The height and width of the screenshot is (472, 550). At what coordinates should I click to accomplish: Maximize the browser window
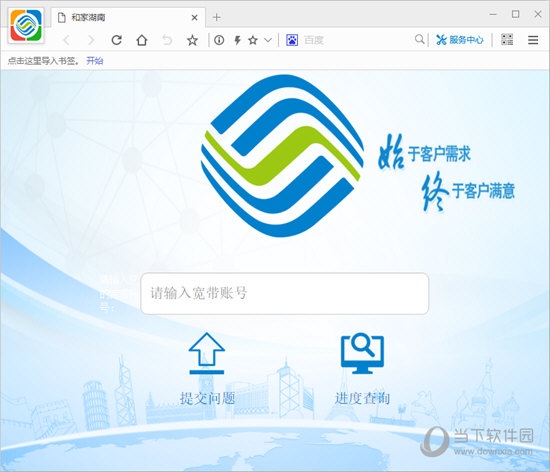tap(515, 14)
